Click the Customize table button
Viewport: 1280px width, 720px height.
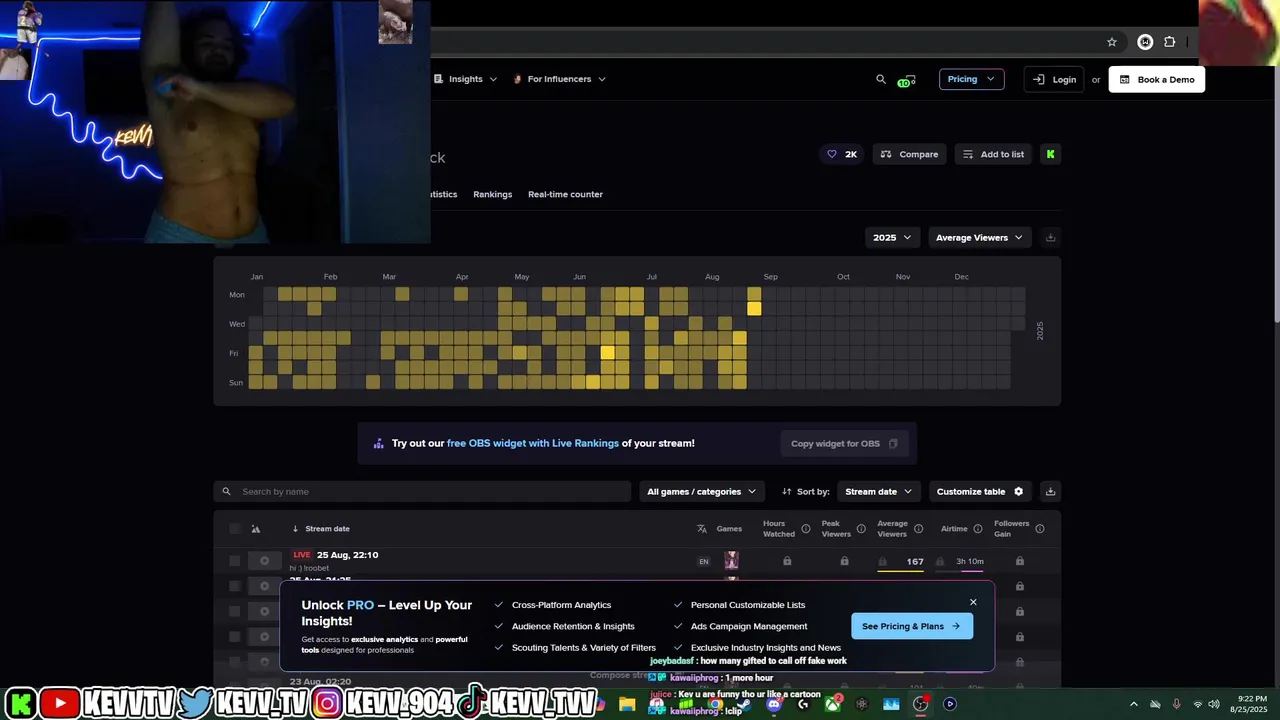click(x=980, y=491)
